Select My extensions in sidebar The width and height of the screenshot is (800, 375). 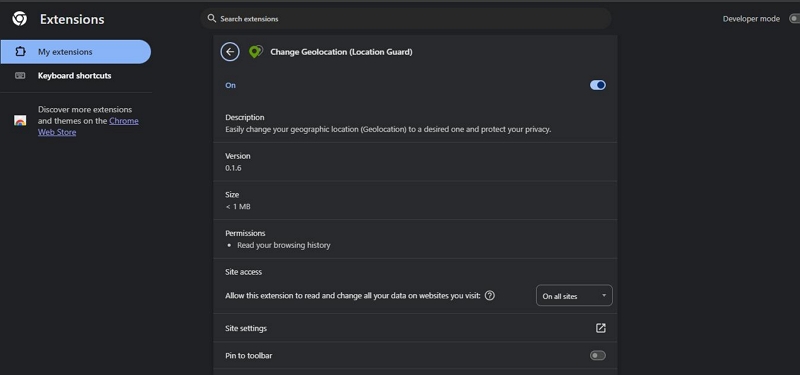coord(76,52)
